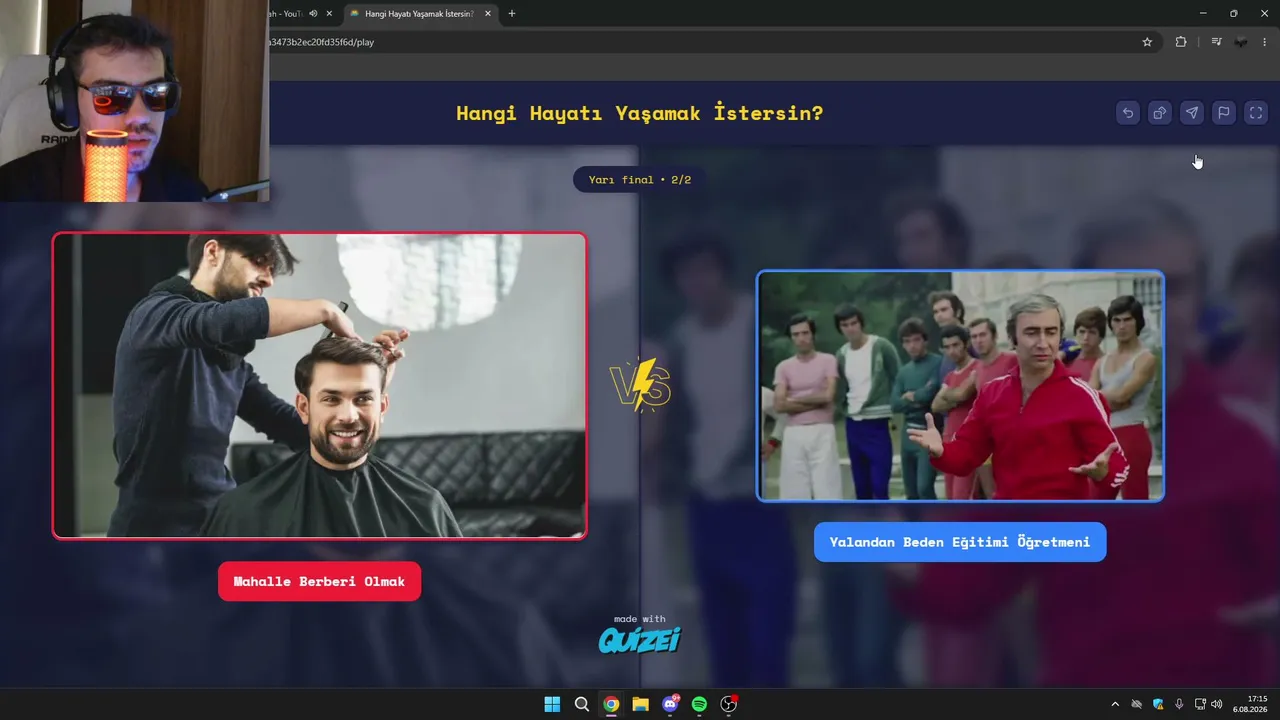Expand the hidden system tray icons
The image size is (1280, 720).
click(x=1115, y=704)
